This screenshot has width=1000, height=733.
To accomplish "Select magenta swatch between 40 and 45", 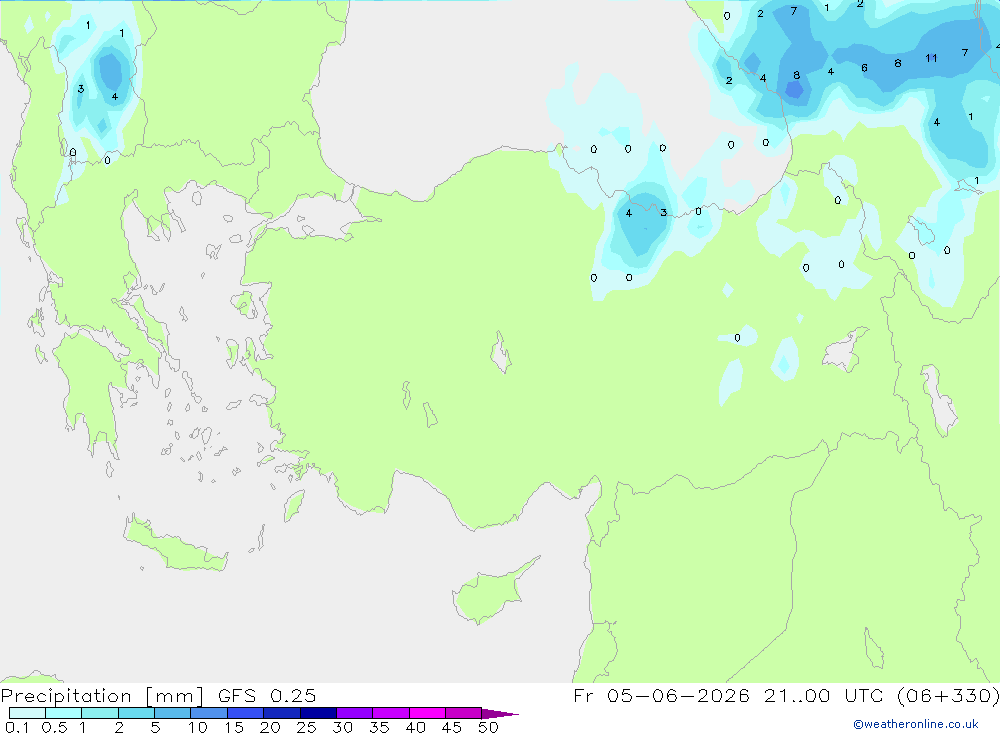I will (427, 713).
